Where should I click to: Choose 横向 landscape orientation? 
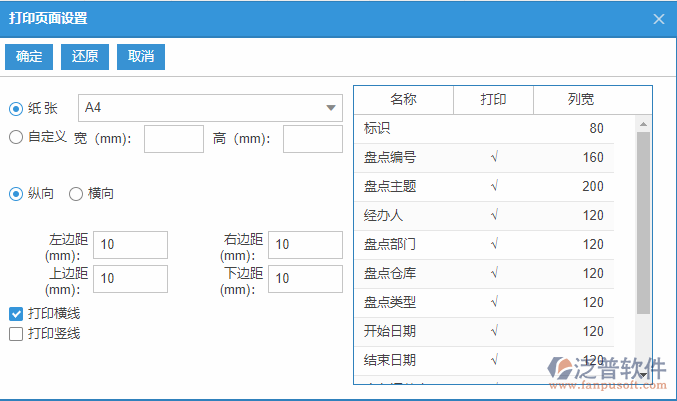coord(76,194)
